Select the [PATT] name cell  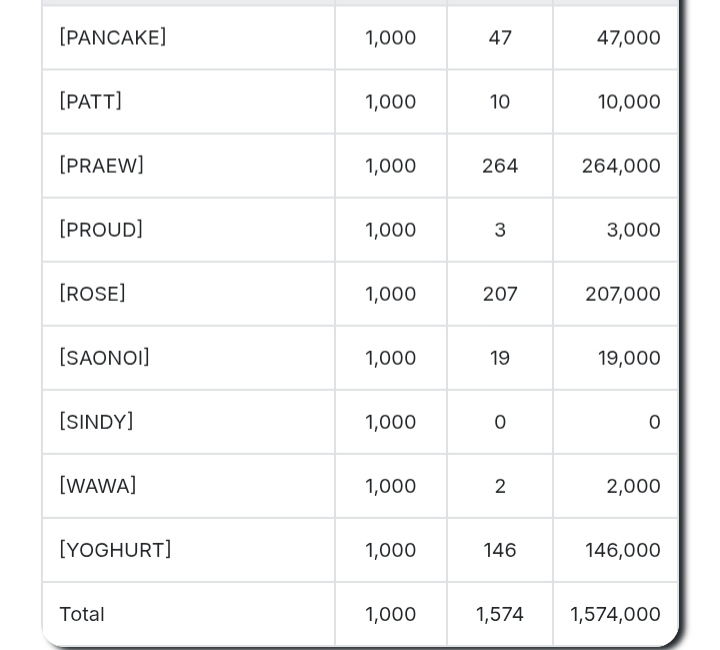[x=91, y=102]
